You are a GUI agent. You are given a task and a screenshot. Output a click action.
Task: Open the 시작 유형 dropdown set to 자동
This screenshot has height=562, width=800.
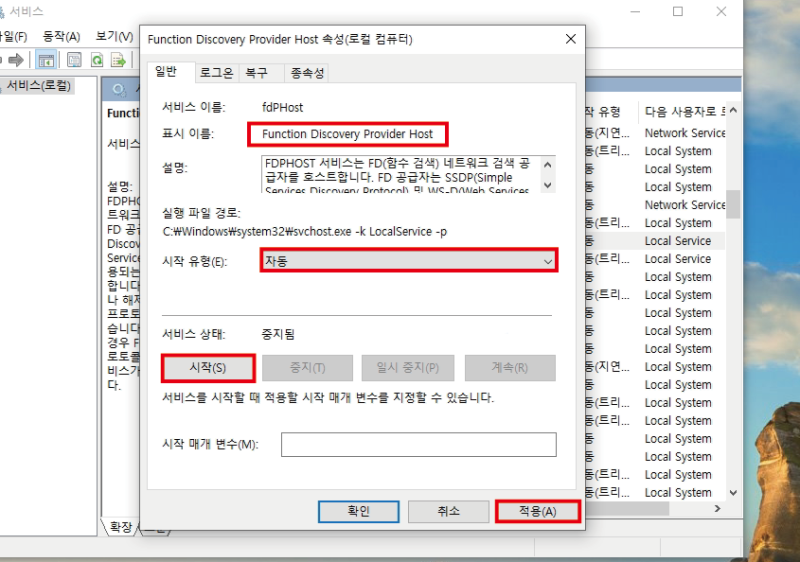click(409, 261)
